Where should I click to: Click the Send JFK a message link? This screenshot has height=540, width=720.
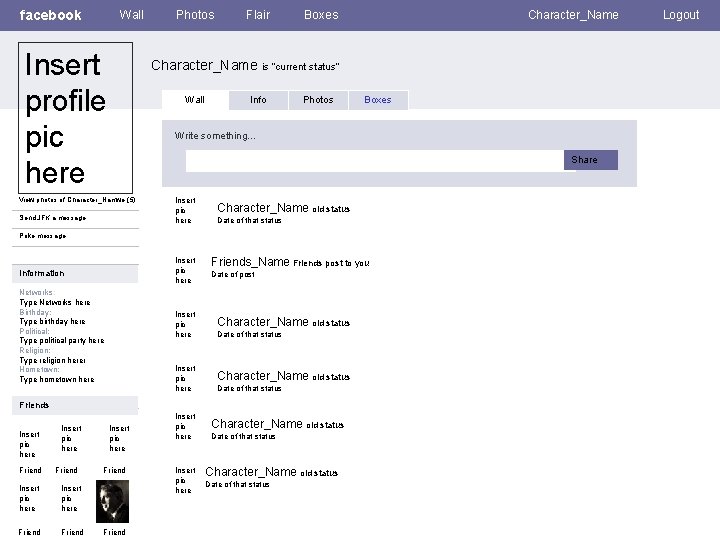(53, 218)
